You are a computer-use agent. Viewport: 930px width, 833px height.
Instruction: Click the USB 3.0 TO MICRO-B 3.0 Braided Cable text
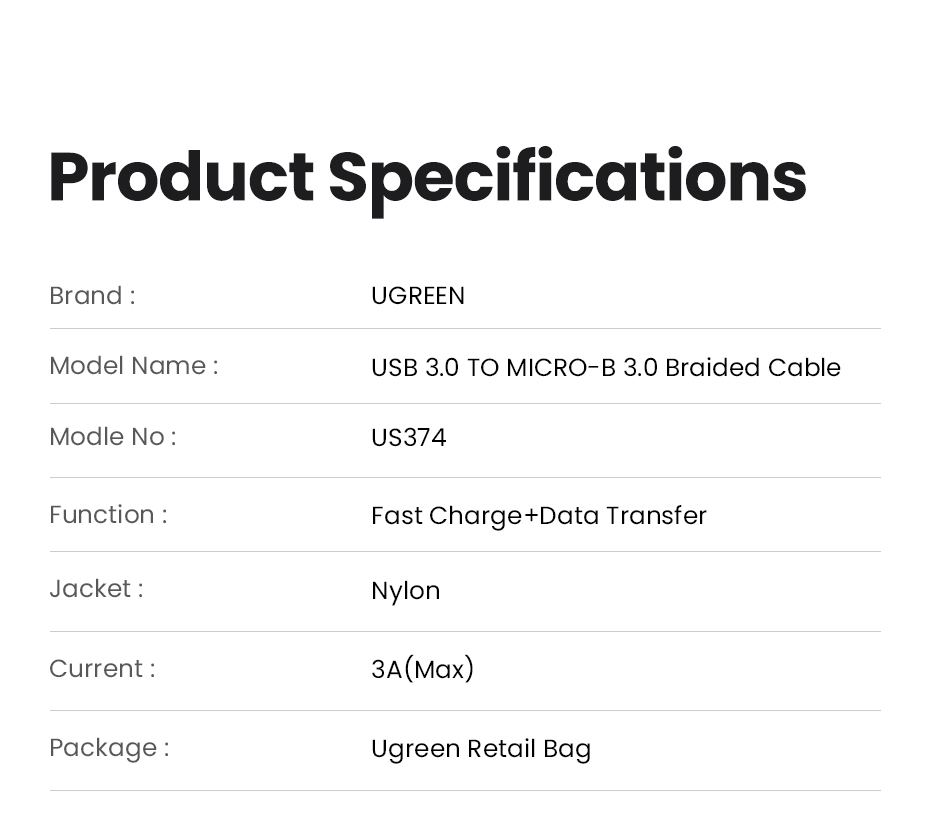pyautogui.click(x=606, y=368)
